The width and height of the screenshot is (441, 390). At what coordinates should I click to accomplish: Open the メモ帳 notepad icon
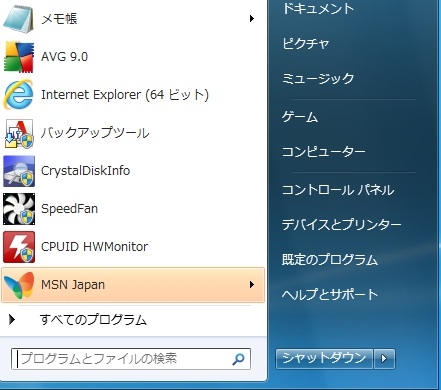point(19,19)
